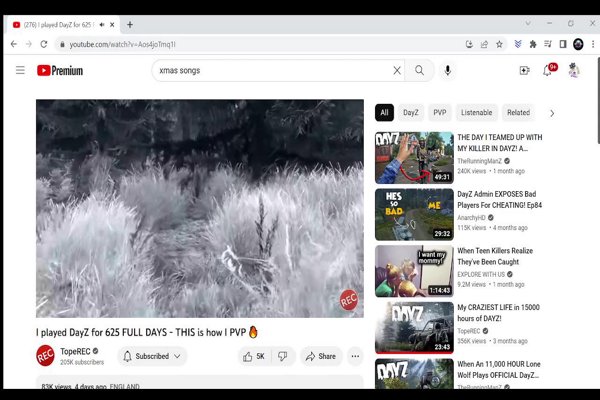Open the blue downward-chevron extension icon in toolbar
The height and width of the screenshot is (400, 600).
pos(518,44)
